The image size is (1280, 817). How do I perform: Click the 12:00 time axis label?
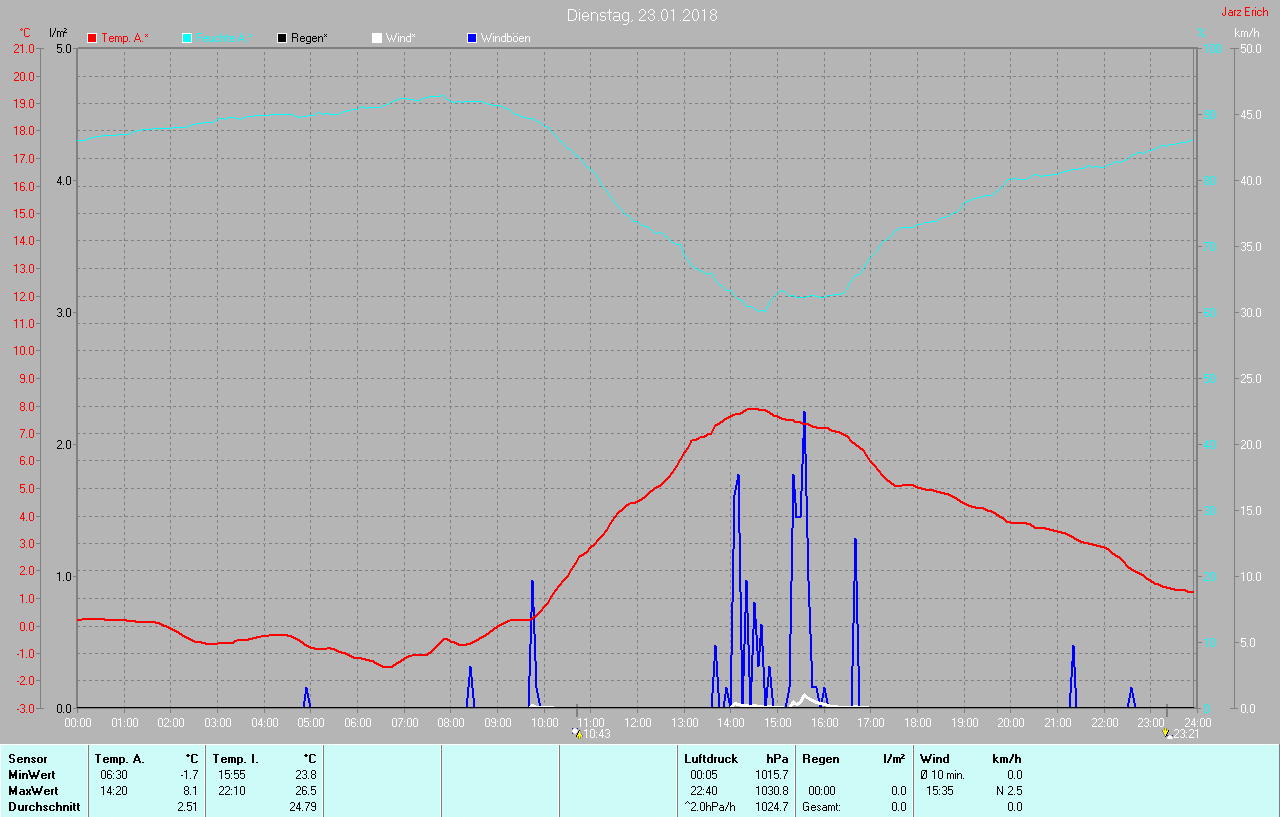click(x=638, y=722)
